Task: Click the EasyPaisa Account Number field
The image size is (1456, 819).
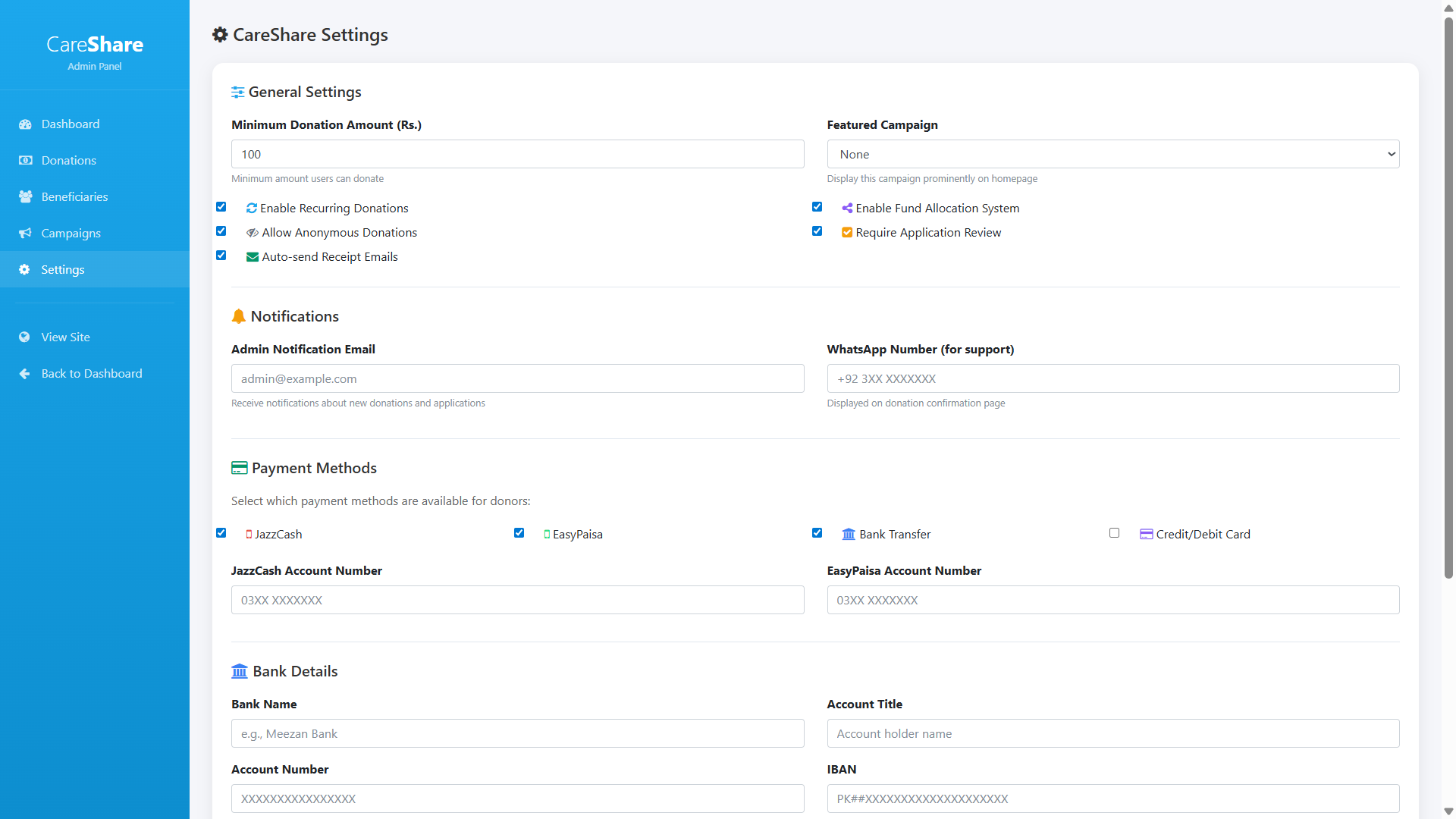Action: [1113, 600]
